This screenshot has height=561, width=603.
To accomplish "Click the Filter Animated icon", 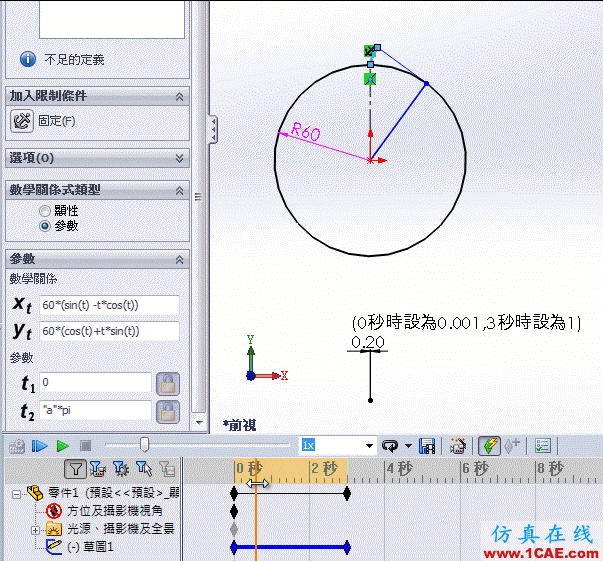I will pyautogui.click(x=98, y=469).
